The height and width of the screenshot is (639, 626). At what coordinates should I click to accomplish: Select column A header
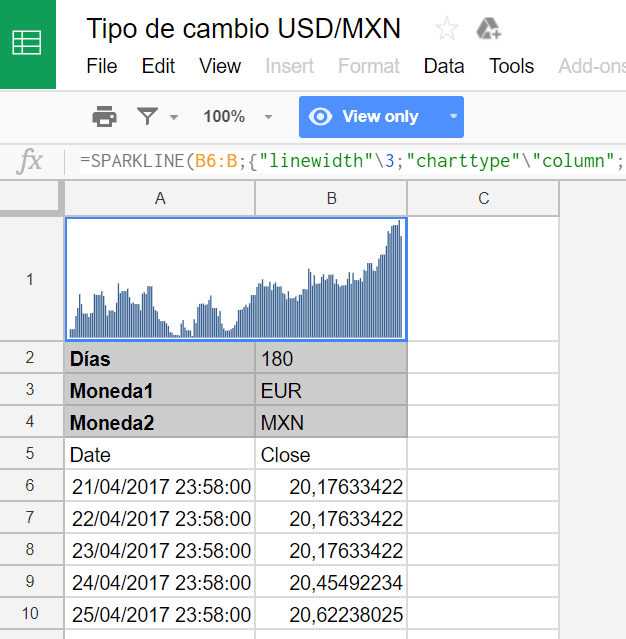point(160,198)
